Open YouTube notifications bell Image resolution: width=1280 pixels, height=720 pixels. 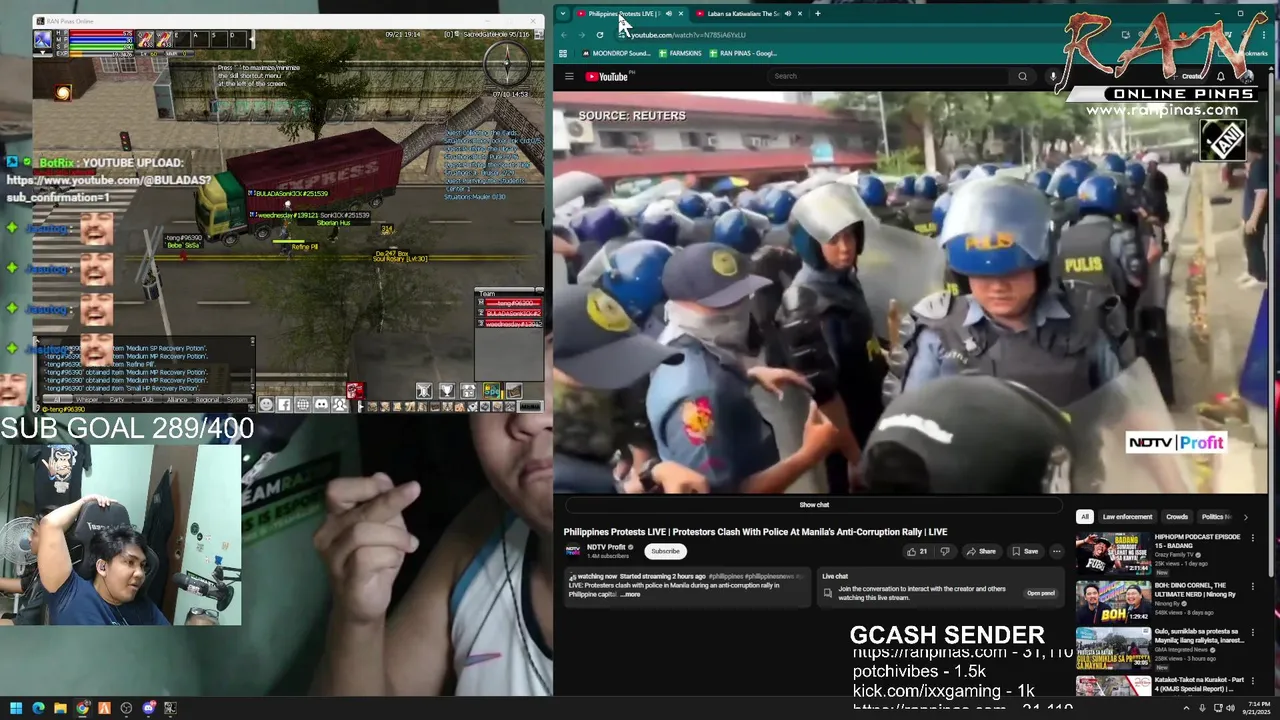click(1221, 76)
